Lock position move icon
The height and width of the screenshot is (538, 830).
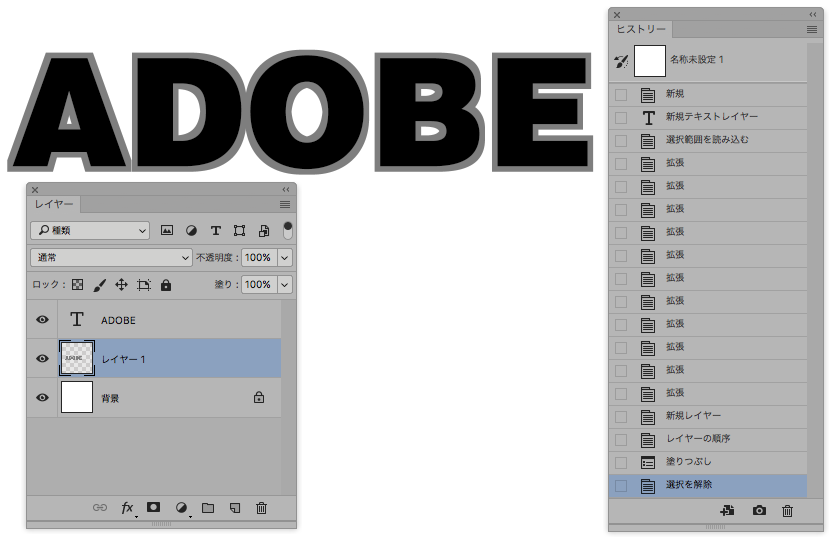[122, 285]
